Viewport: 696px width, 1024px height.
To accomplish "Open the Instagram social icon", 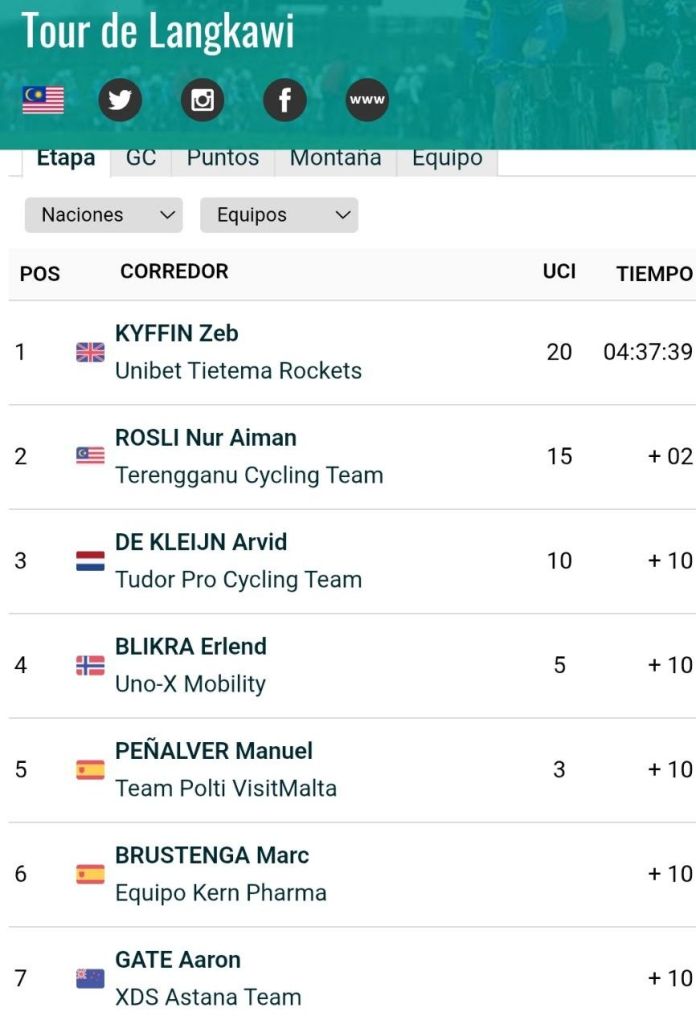I will [202, 100].
